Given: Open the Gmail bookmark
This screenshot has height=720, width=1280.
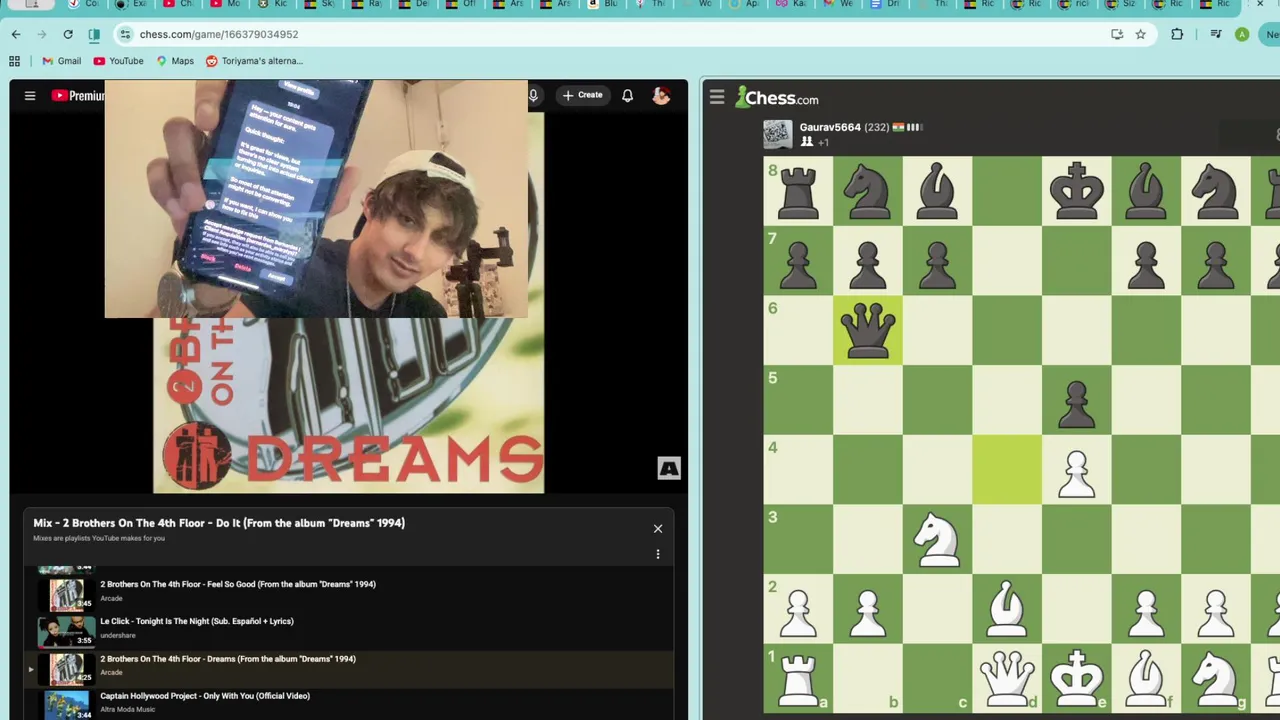Looking at the screenshot, I should point(61,61).
